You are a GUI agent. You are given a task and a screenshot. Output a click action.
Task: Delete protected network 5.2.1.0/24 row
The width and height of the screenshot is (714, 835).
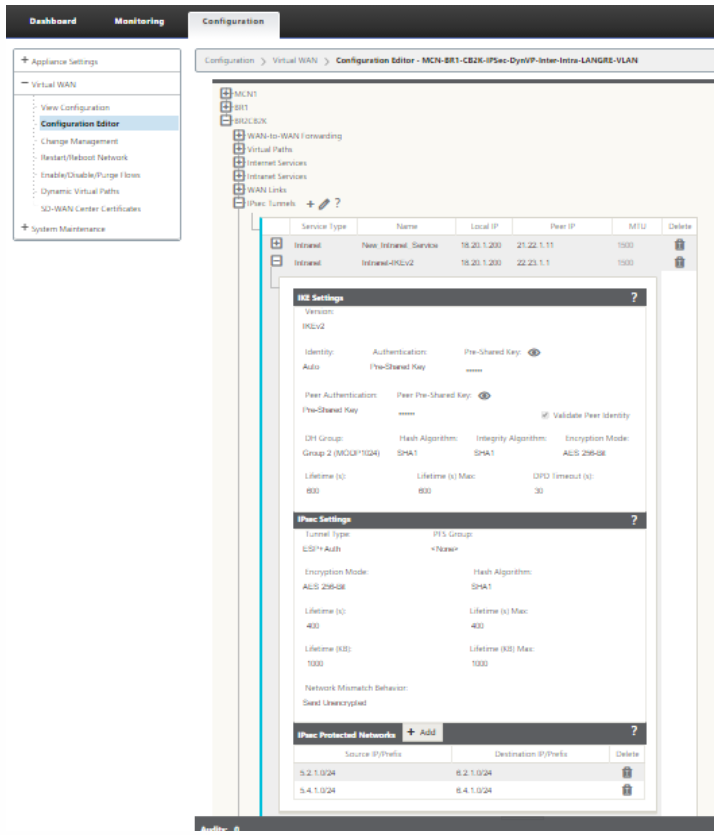coord(627,772)
